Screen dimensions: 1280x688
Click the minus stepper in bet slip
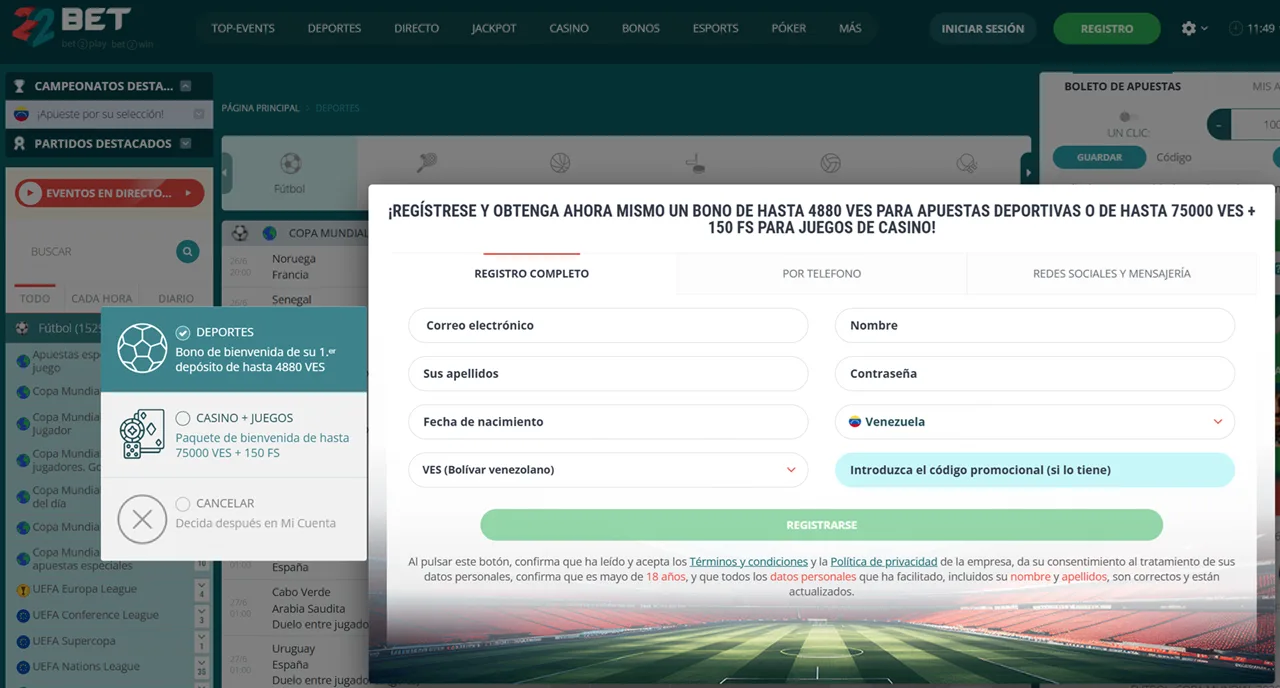tap(1219, 125)
